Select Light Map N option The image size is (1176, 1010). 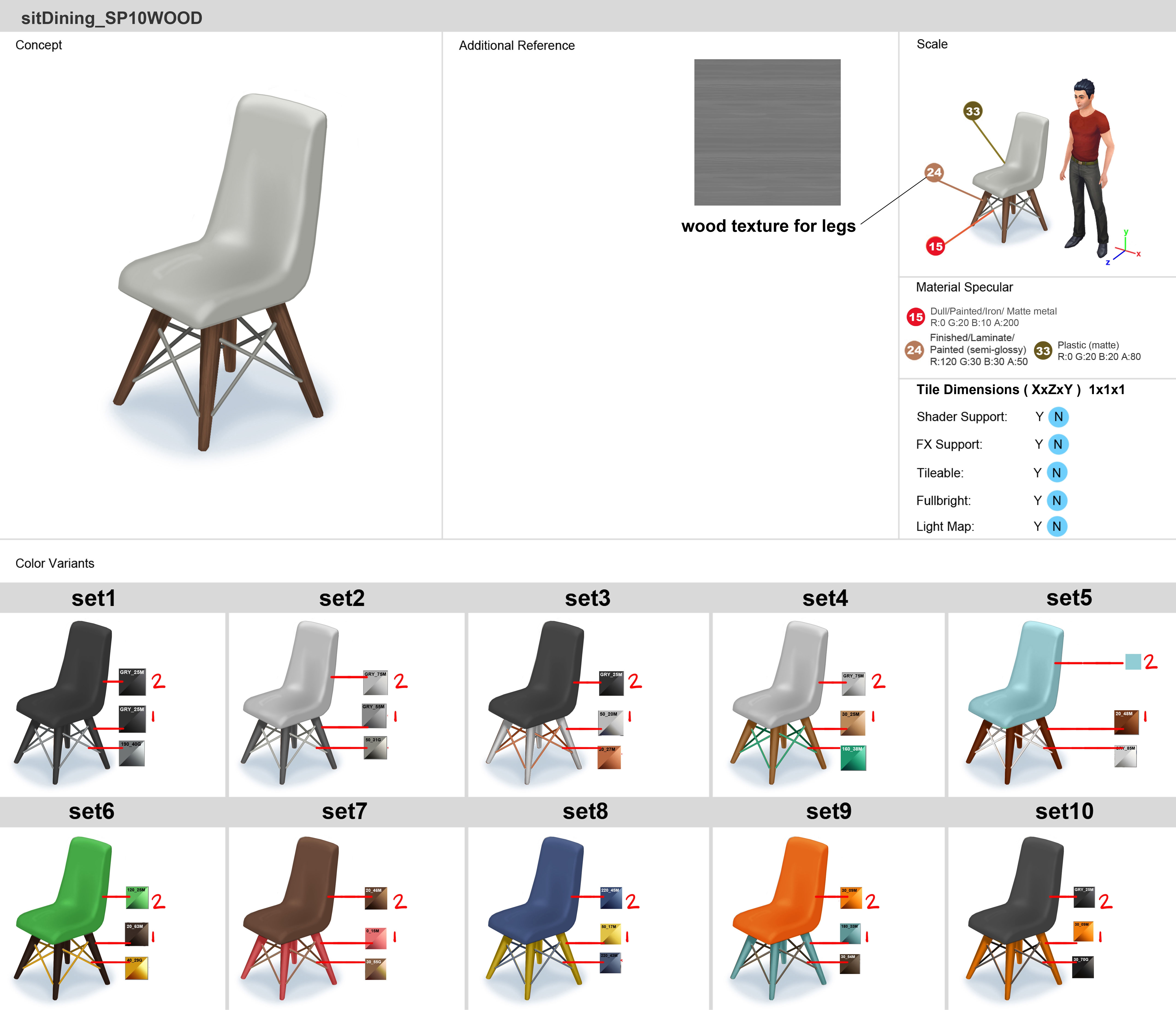click(1057, 526)
